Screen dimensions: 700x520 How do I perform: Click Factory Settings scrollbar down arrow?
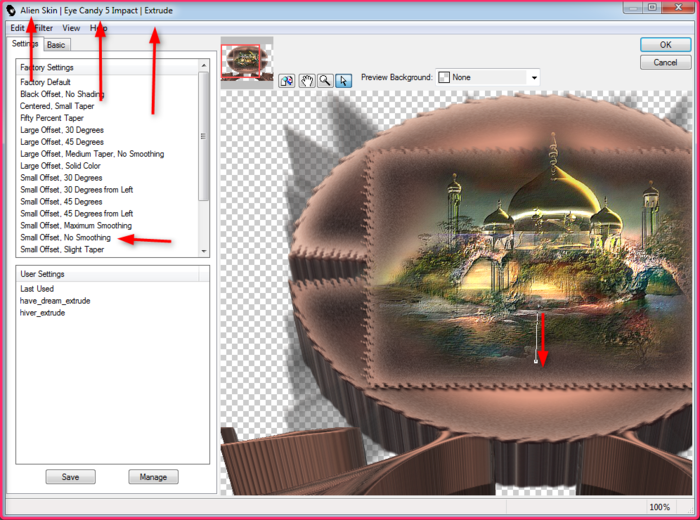(x=204, y=251)
